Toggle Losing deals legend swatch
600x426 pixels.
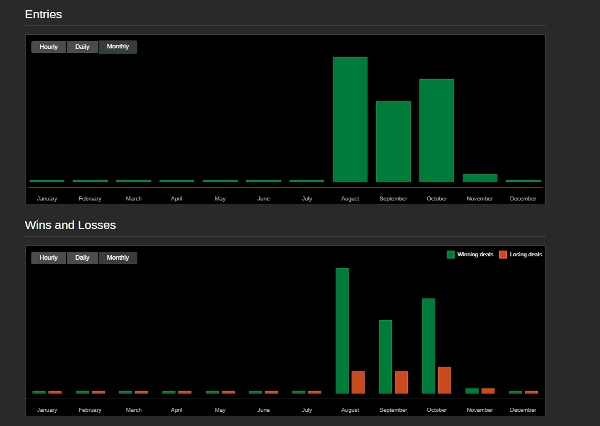pyautogui.click(x=503, y=255)
